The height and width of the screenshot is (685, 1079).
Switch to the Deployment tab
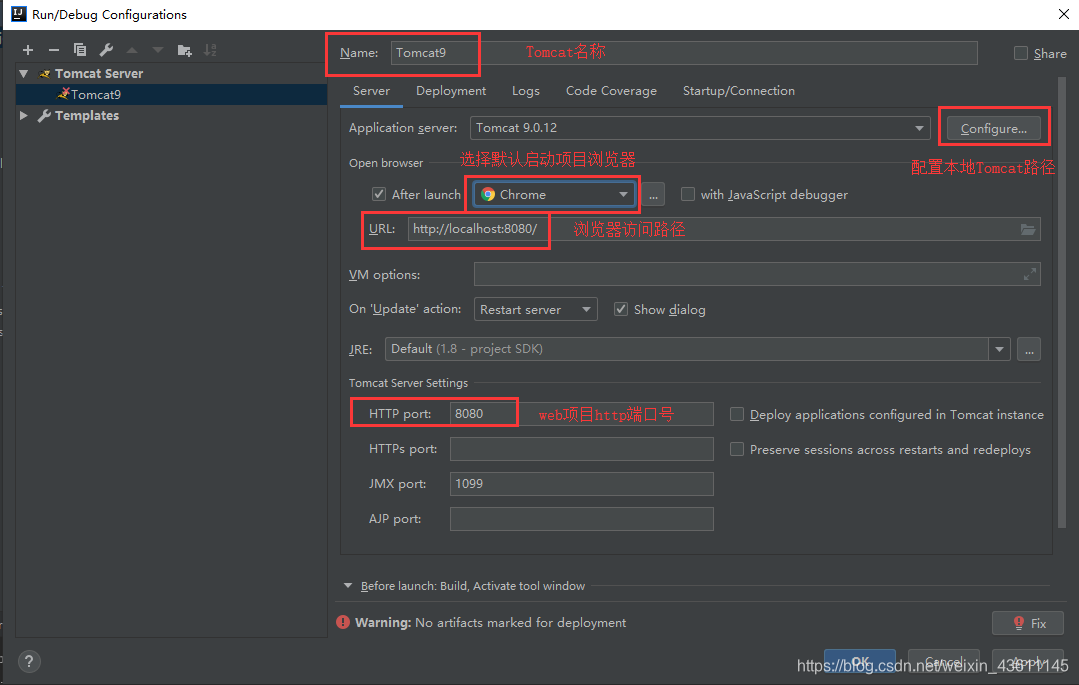point(451,91)
